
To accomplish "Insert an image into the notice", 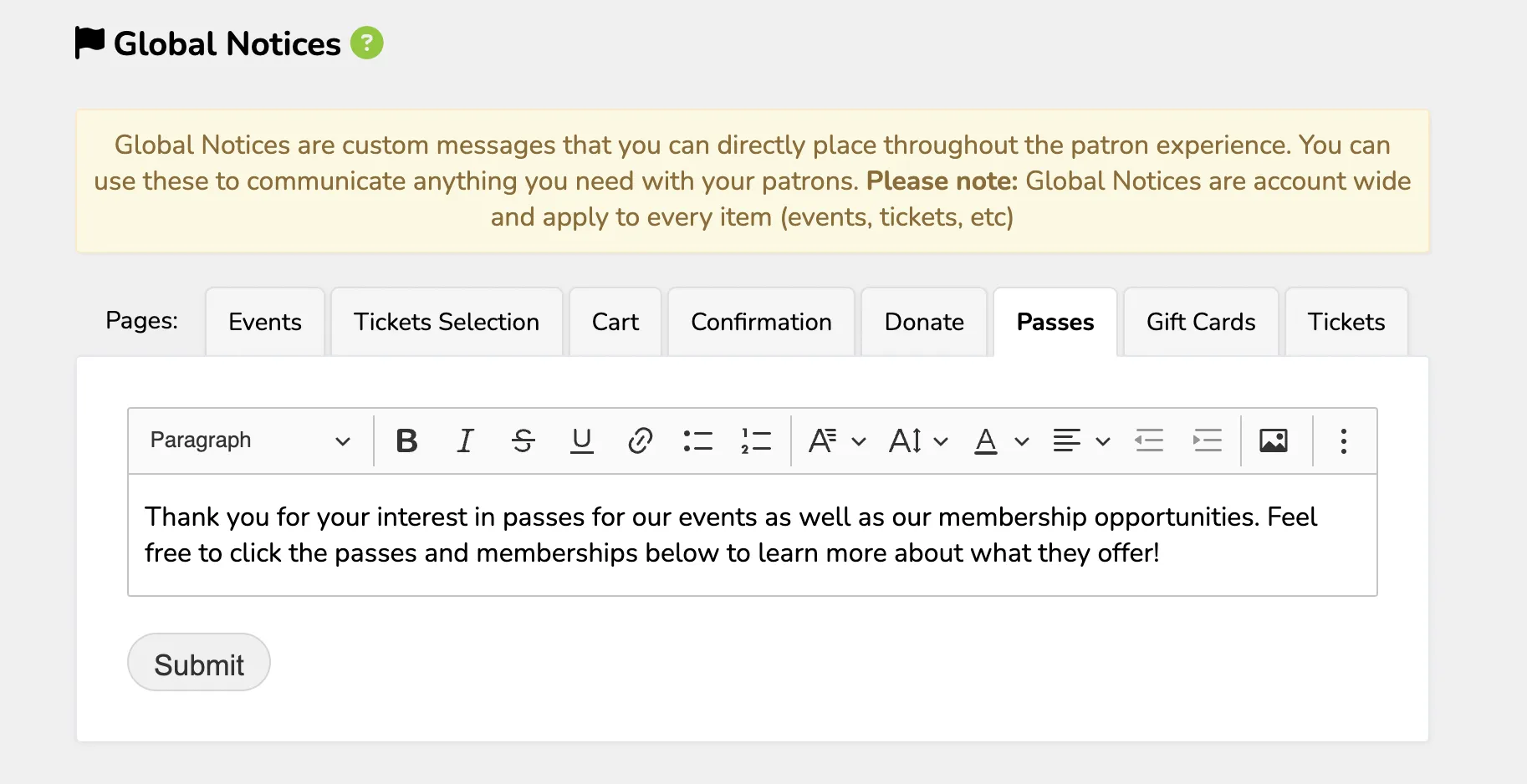I will click(x=1273, y=440).
